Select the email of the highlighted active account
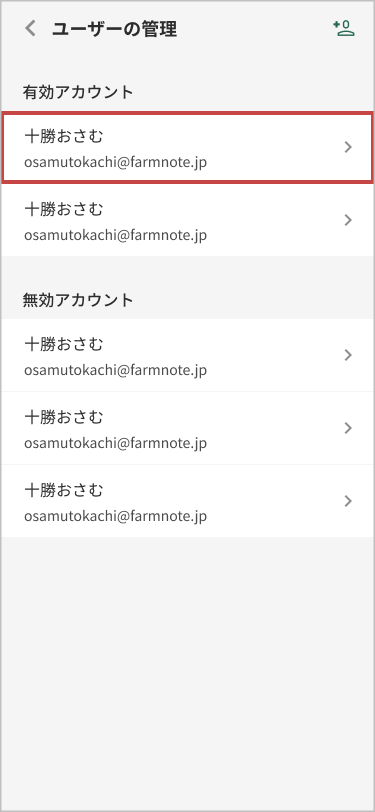 coord(116,163)
